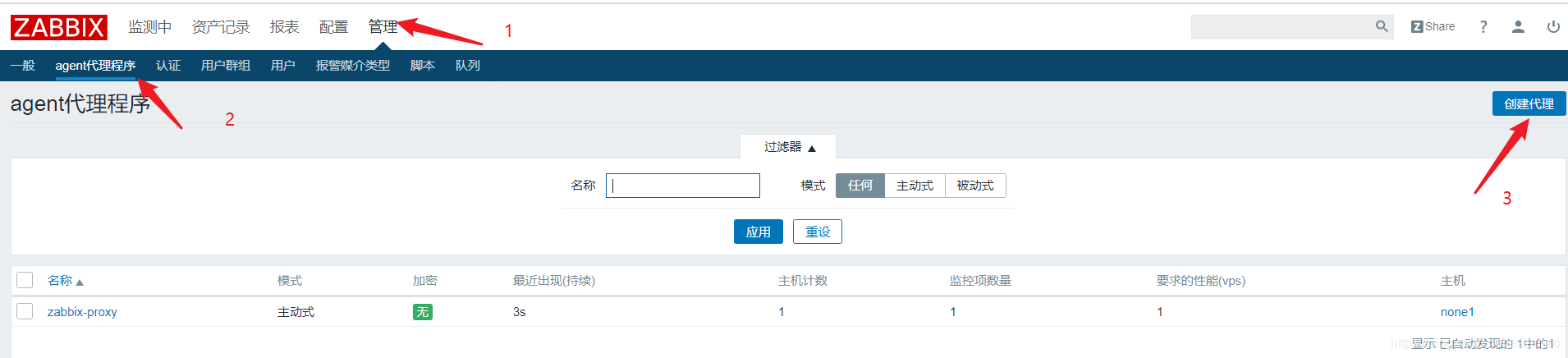Screen dimensions: 1568x358
Task: Open the zabbix-proxy link
Action: pos(82,312)
